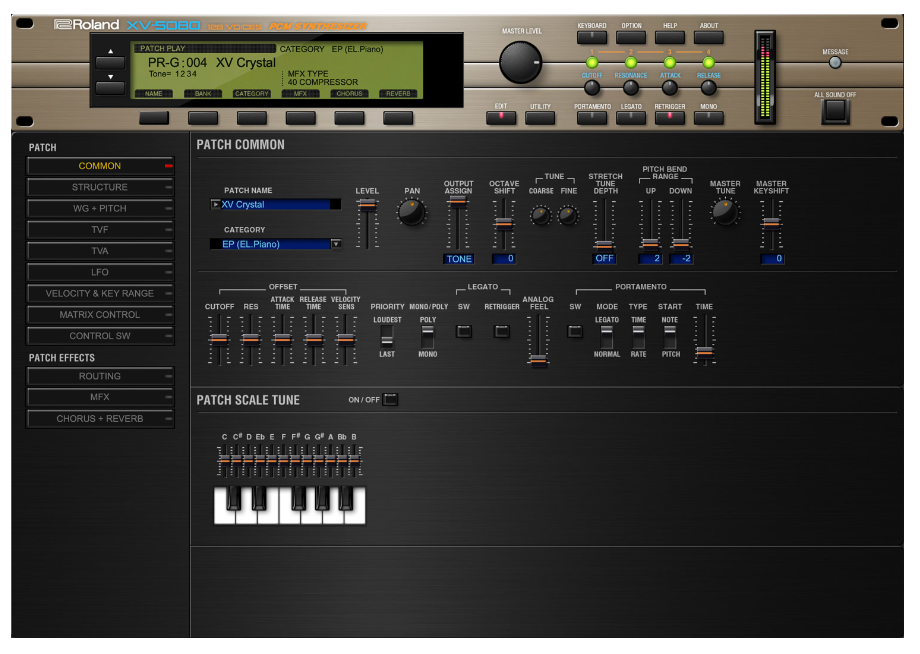Click the MASTER TUNE knob
920x654 pixels.
[x=725, y=212]
